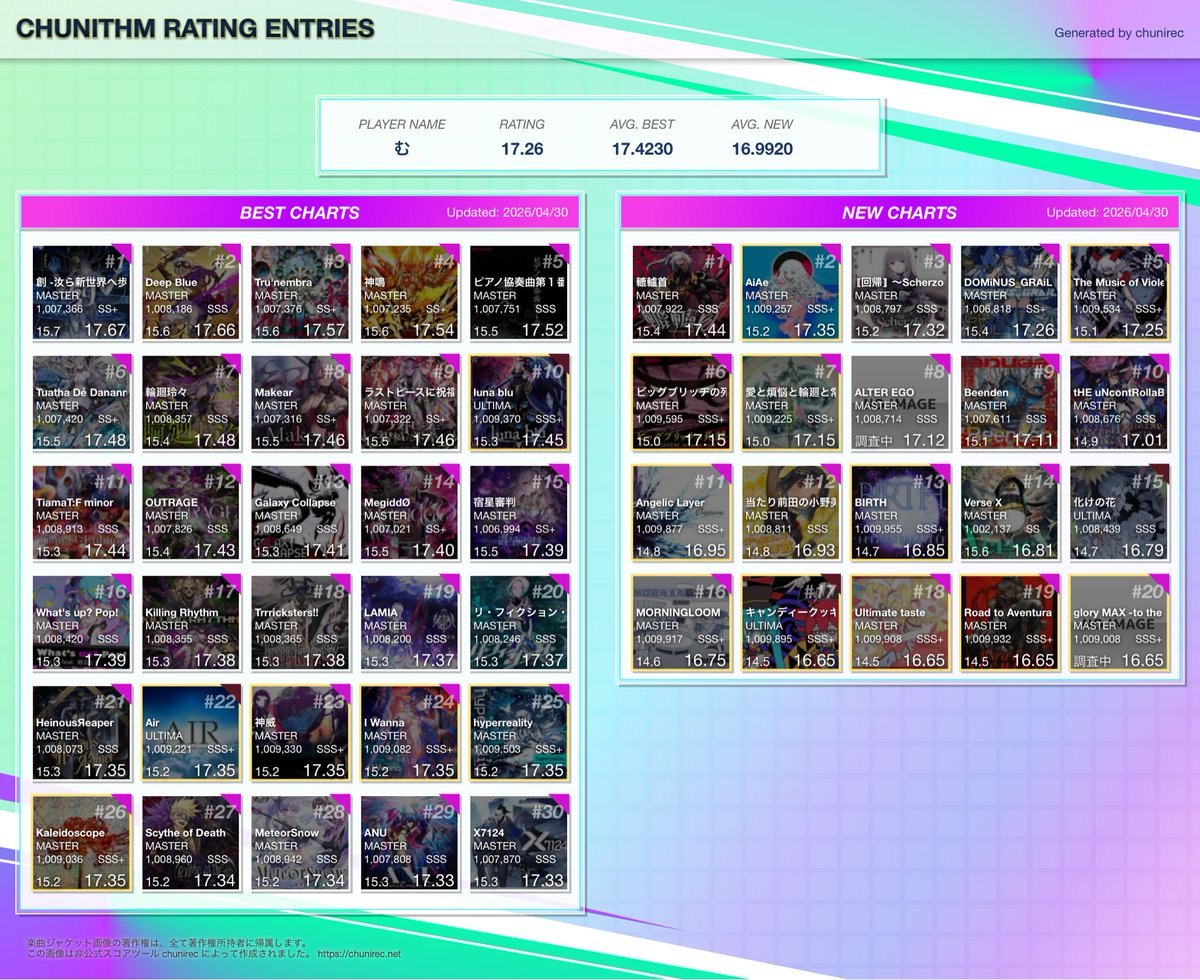Select the HeinousReaper card

pos(82,732)
